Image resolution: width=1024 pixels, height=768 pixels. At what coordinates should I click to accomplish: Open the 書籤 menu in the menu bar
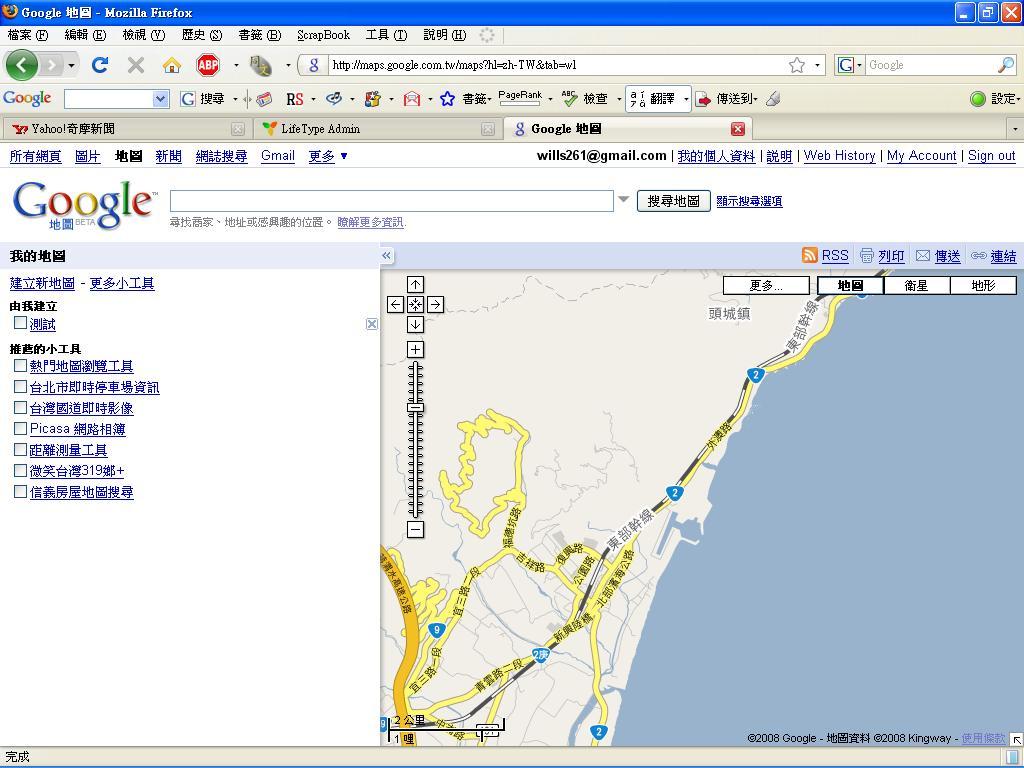pyautogui.click(x=260, y=35)
